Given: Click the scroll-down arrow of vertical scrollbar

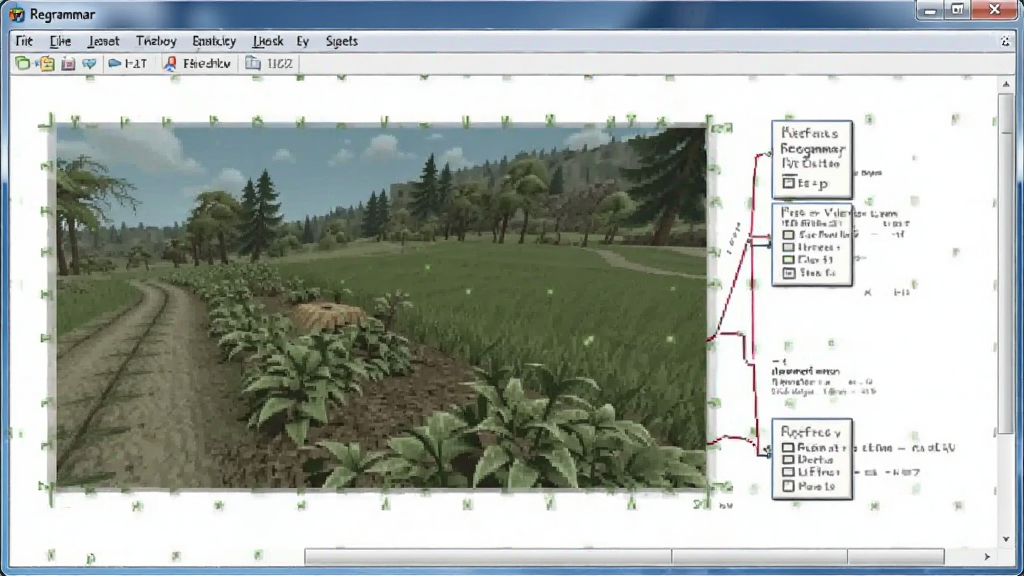Looking at the screenshot, I should pyautogui.click(x=1006, y=539).
